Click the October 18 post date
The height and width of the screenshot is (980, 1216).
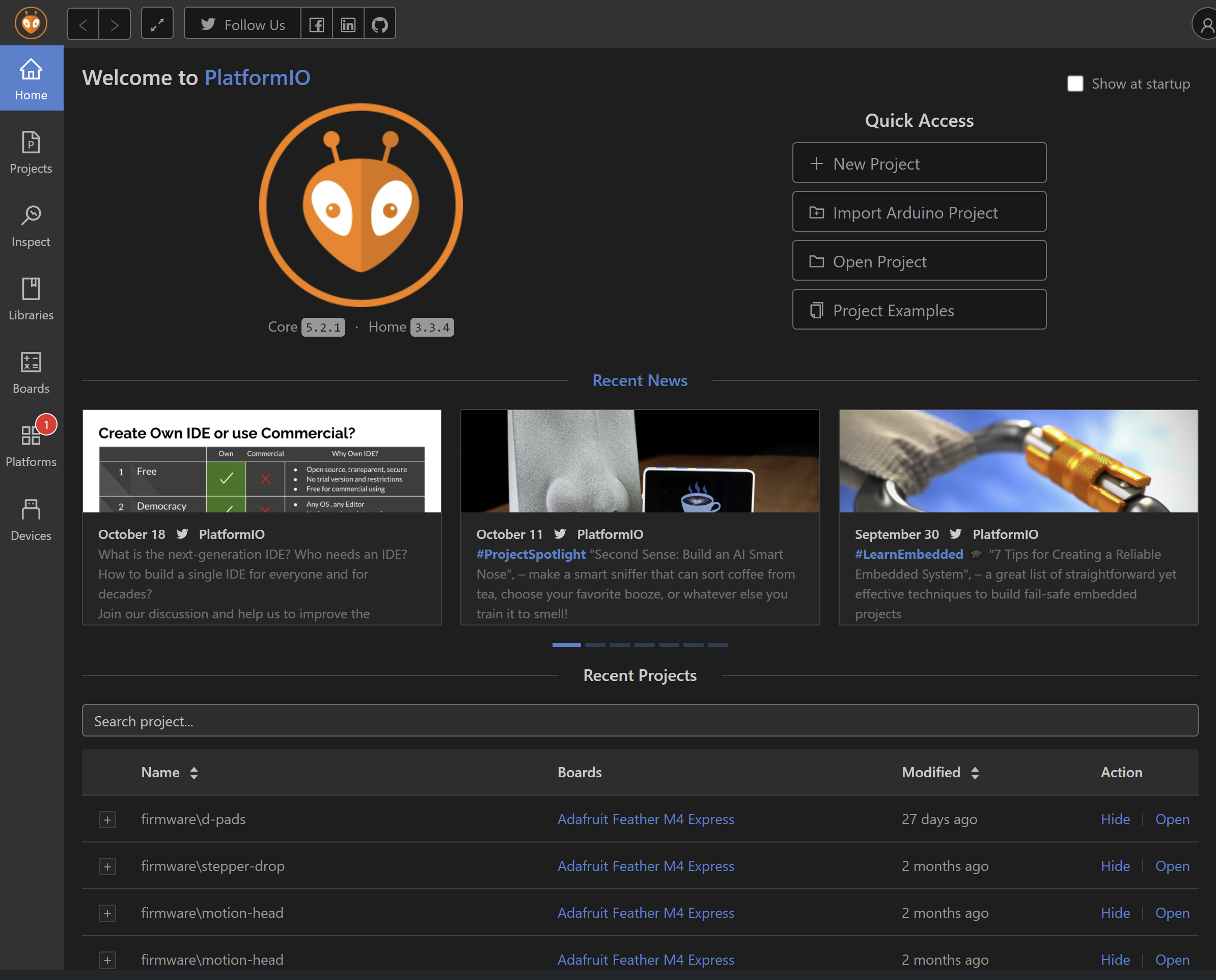pyautogui.click(x=131, y=534)
